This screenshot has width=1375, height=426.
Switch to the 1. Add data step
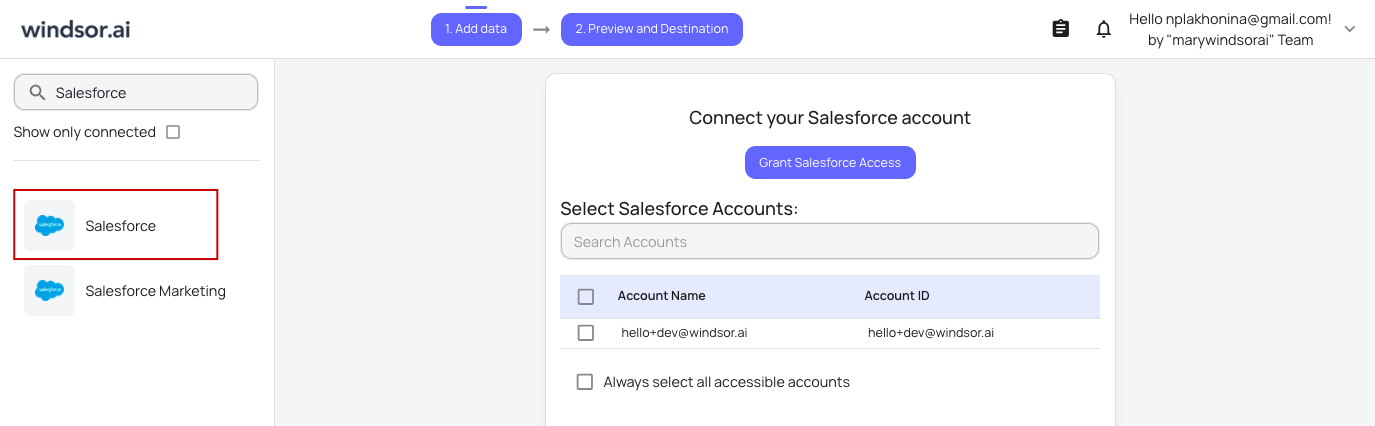coord(476,29)
